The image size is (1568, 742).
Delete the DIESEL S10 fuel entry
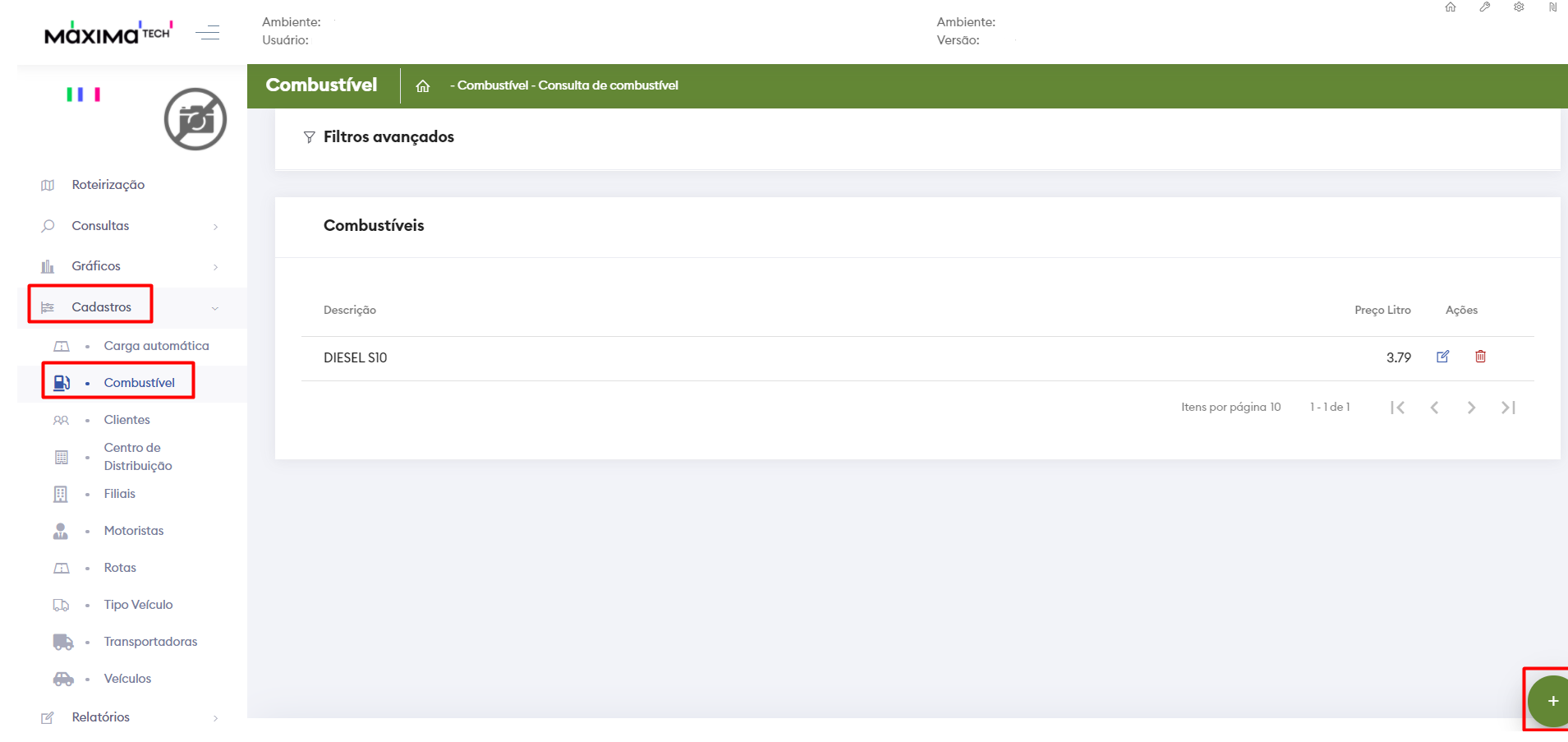click(1480, 357)
